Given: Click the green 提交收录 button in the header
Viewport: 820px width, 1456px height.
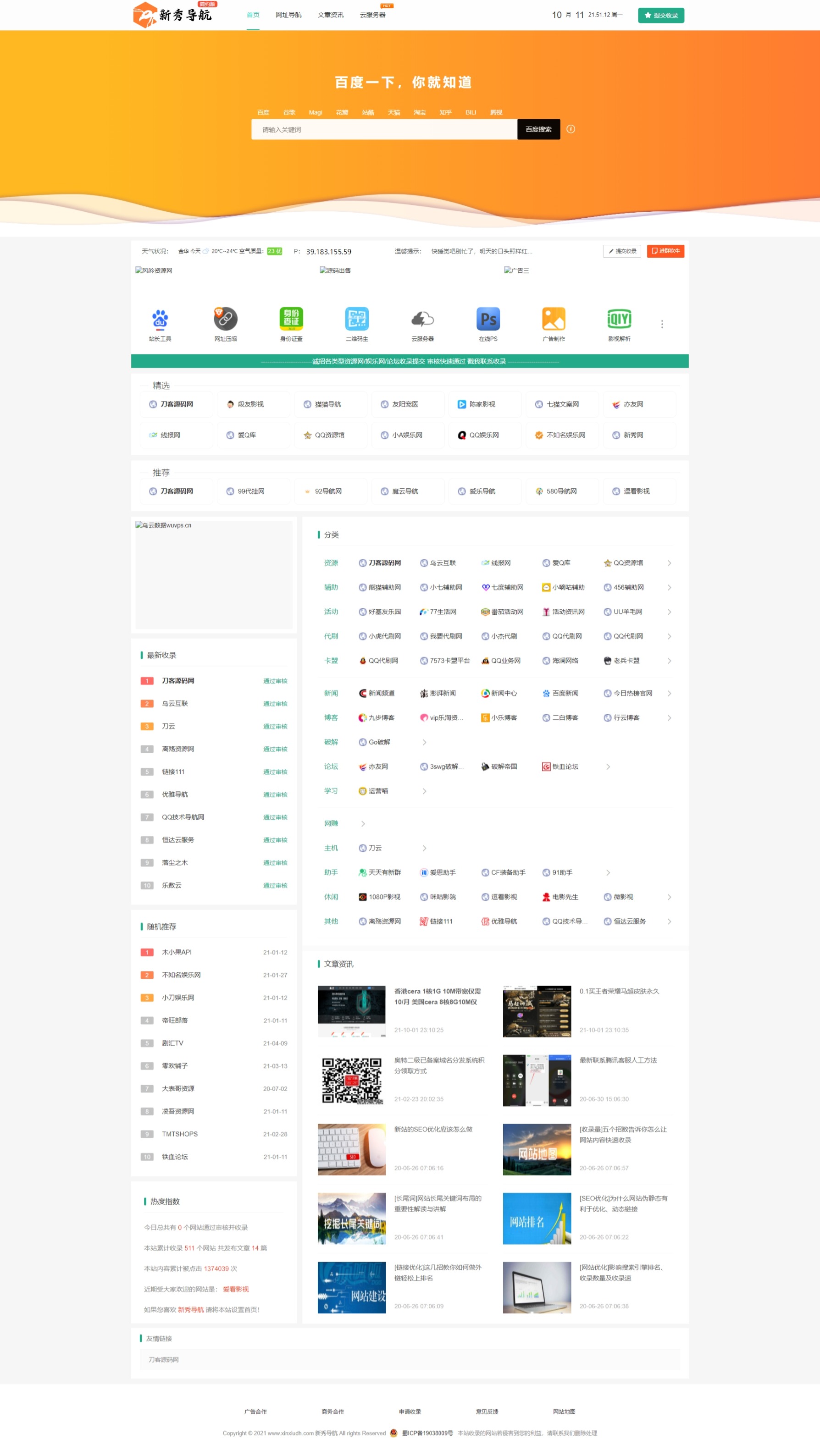Looking at the screenshot, I should tap(660, 15).
